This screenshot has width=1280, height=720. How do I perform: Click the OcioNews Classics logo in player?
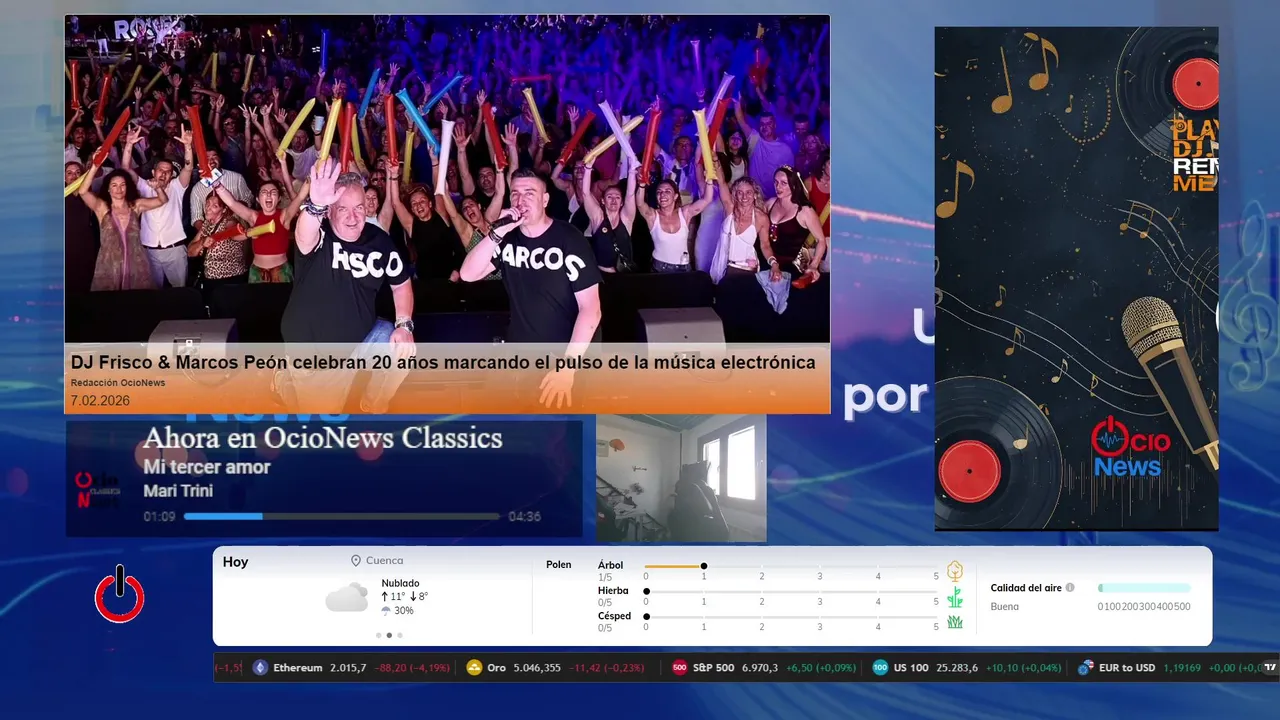[98, 489]
